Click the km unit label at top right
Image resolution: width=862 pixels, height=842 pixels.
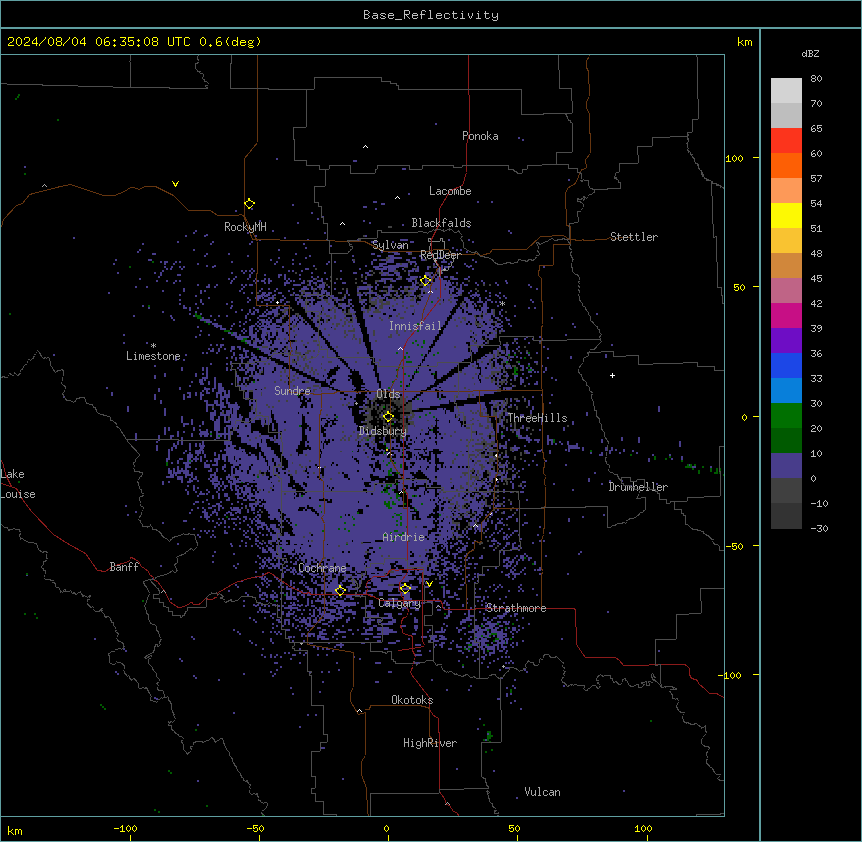(x=745, y=42)
